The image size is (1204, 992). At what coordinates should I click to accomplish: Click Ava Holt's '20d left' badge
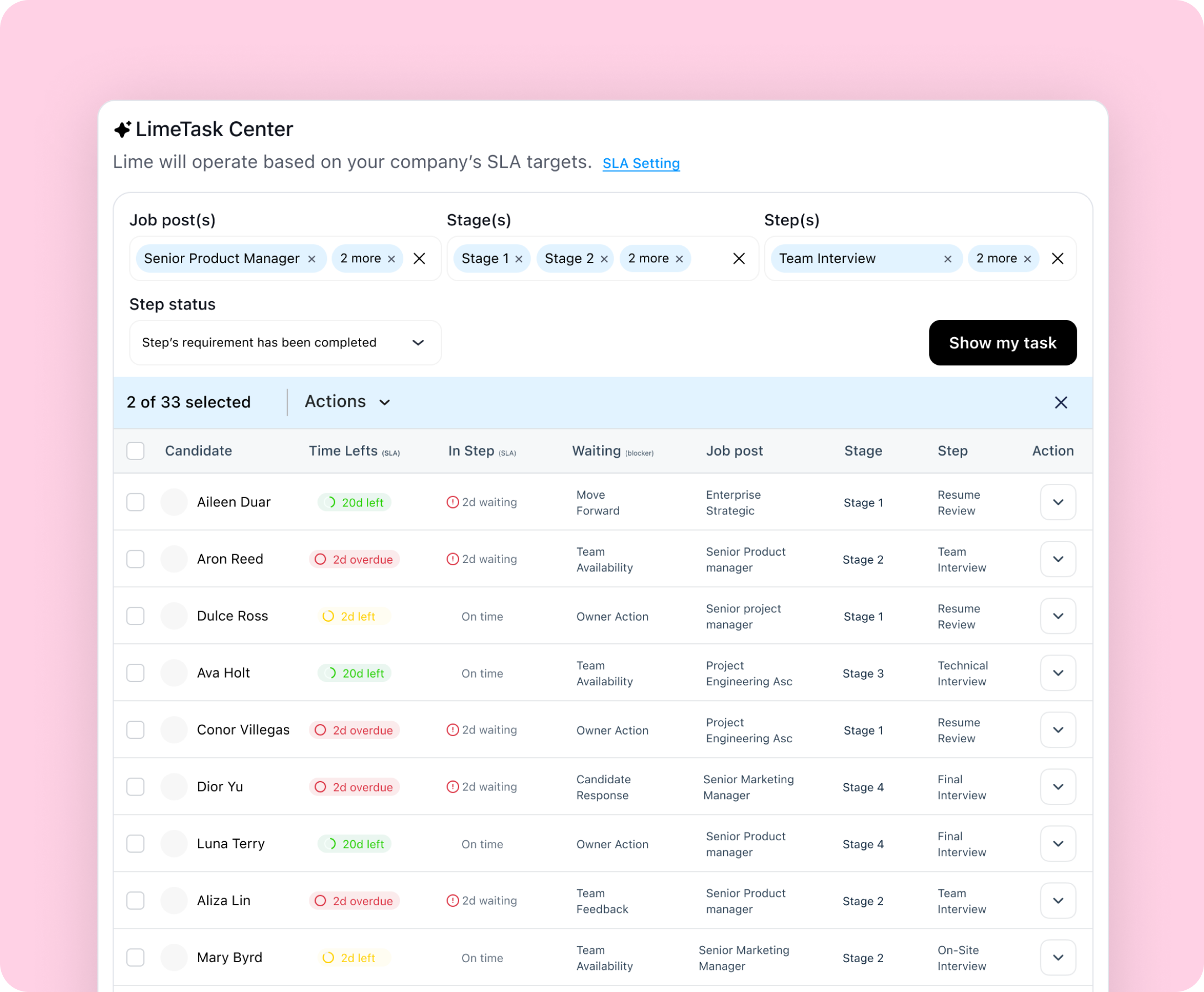tap(354, 673)
